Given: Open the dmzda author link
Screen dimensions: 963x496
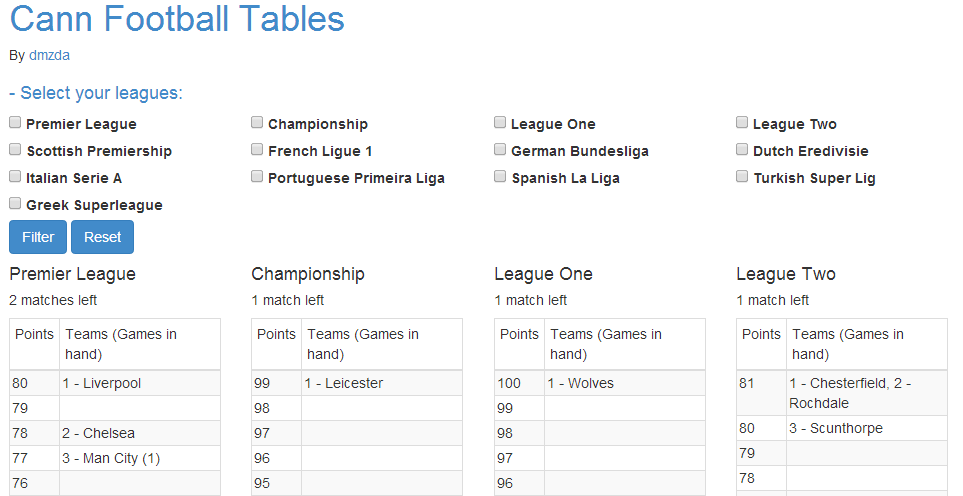Looking at the screenshot, I should 49,55.
